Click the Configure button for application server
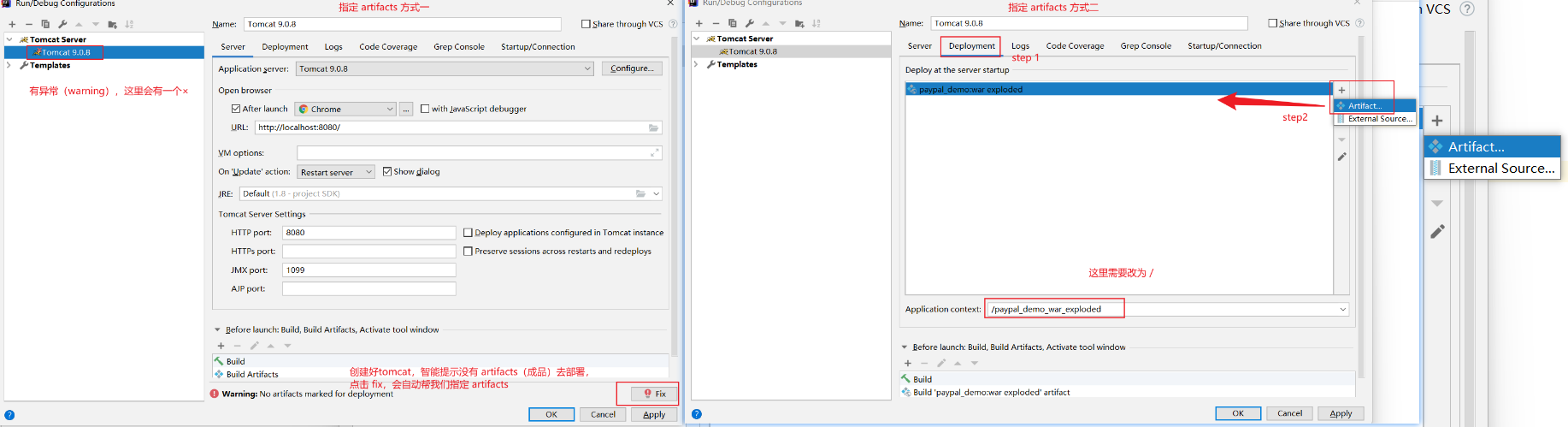 click(632, 68)
